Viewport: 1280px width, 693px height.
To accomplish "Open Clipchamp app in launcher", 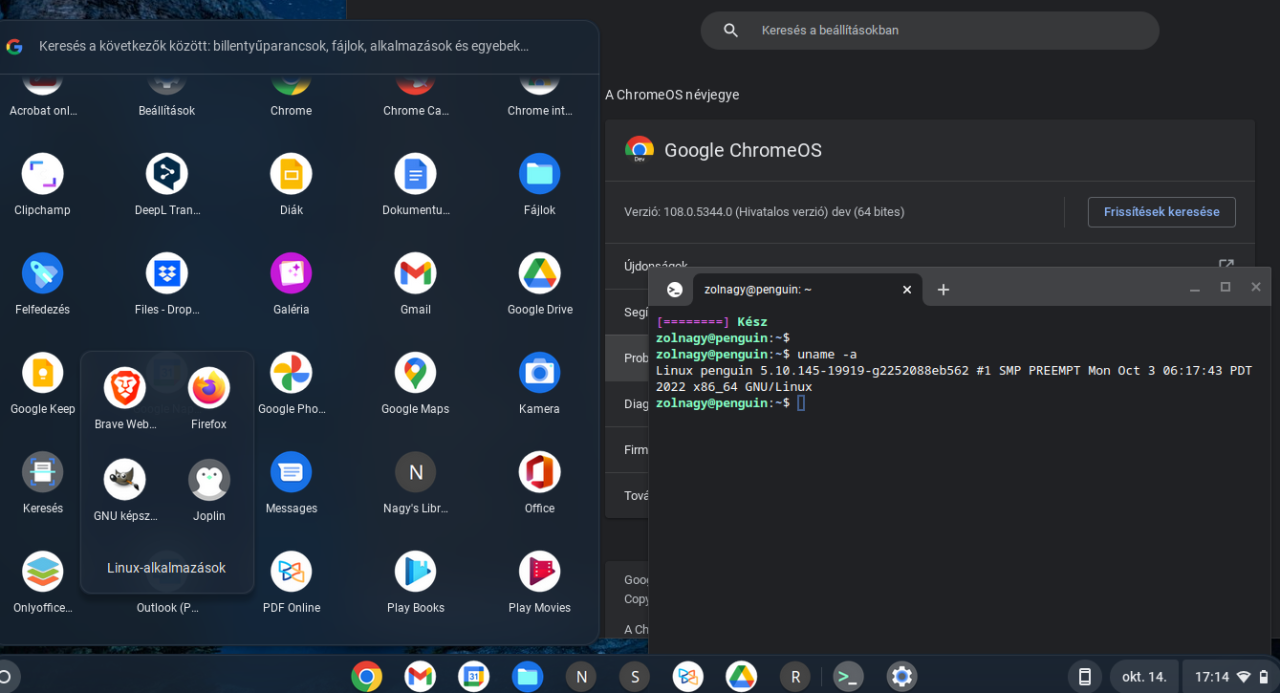I will 42,174.
